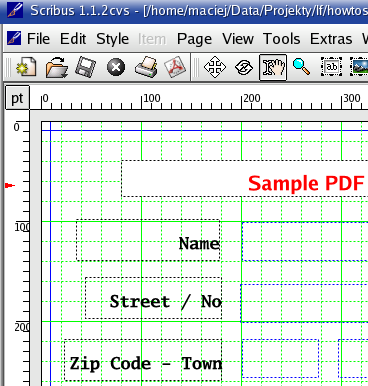Select the insert text frame tool
368x386 pixels.
click(x=331, y=67)
